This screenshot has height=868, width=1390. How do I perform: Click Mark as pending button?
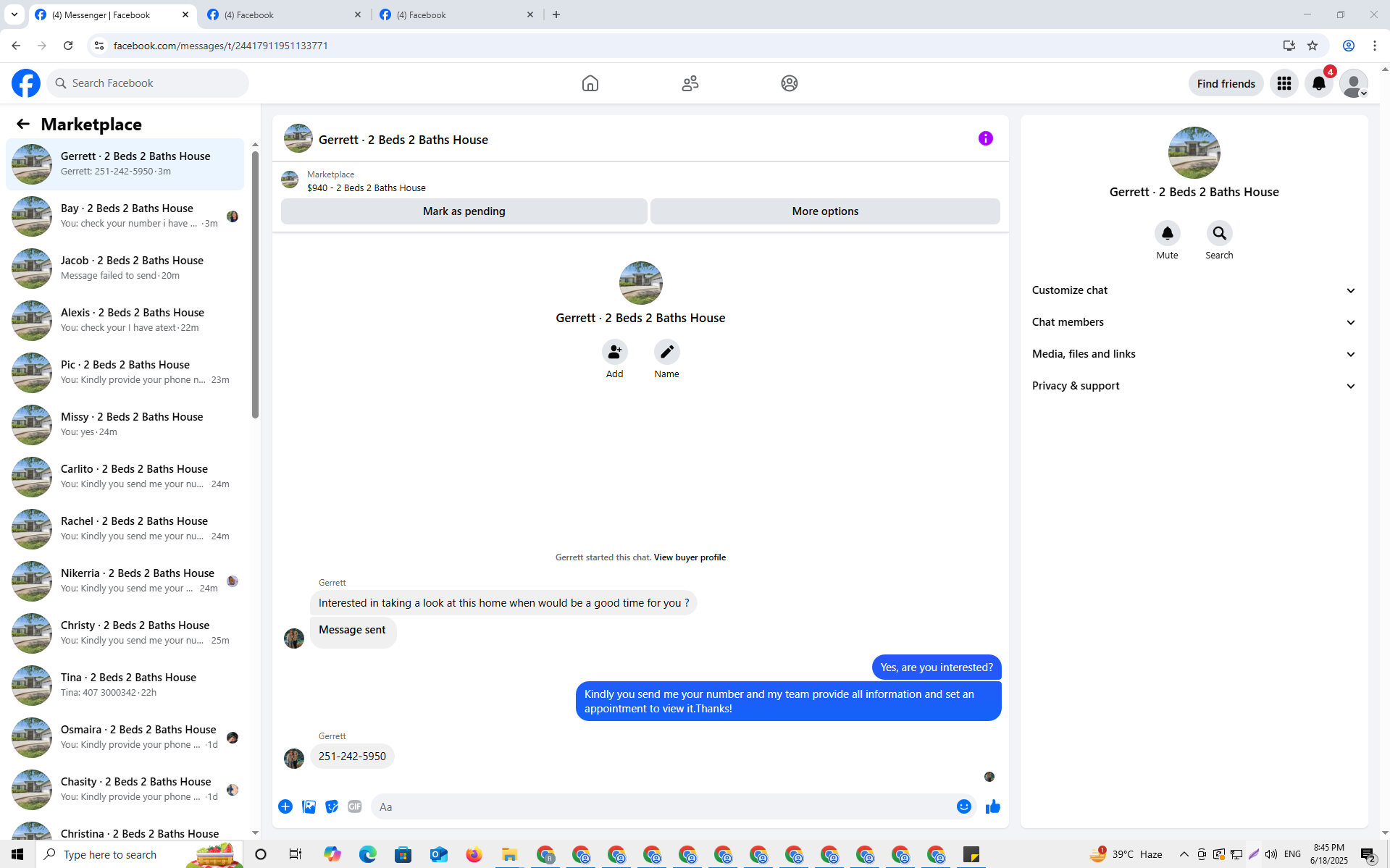[464, 211]
